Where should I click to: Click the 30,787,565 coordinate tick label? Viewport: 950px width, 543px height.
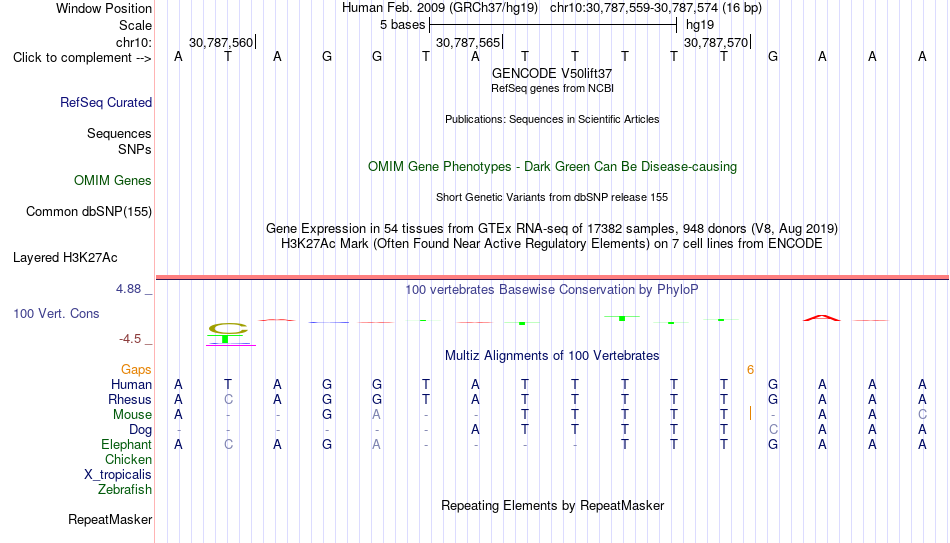(x=468, y=42)
